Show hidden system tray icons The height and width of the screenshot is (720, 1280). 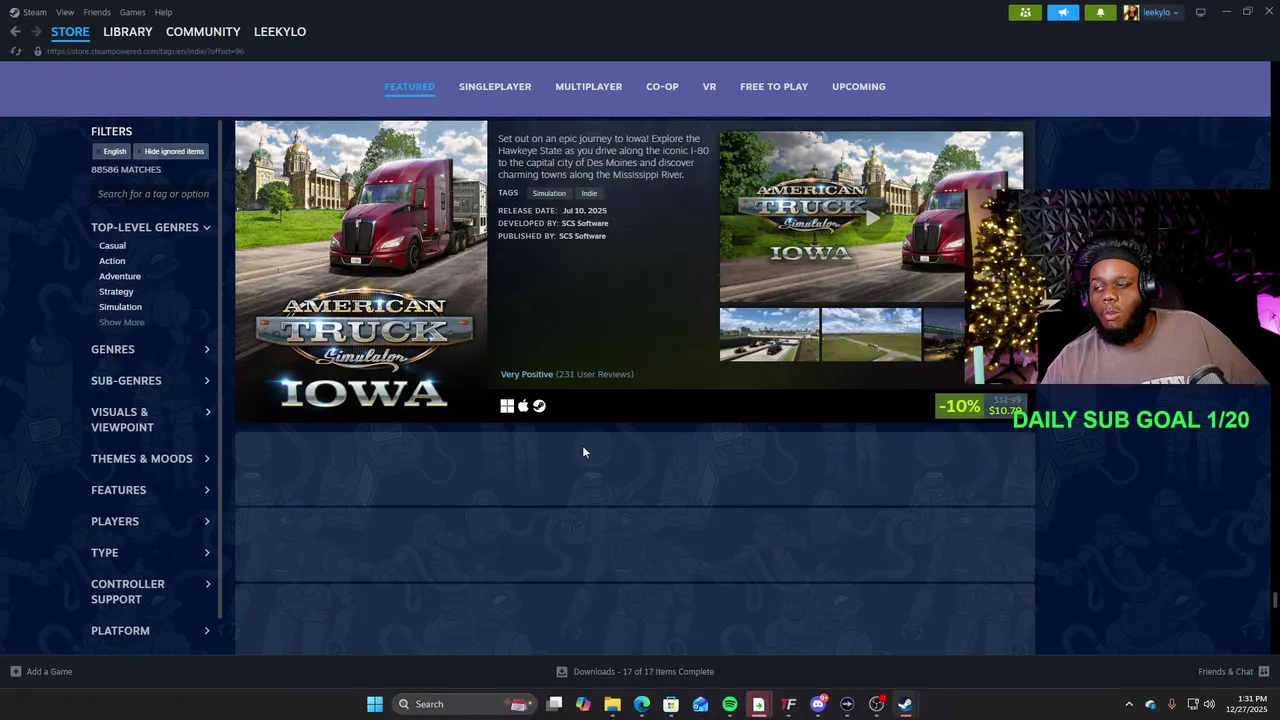click(1129, 704)
